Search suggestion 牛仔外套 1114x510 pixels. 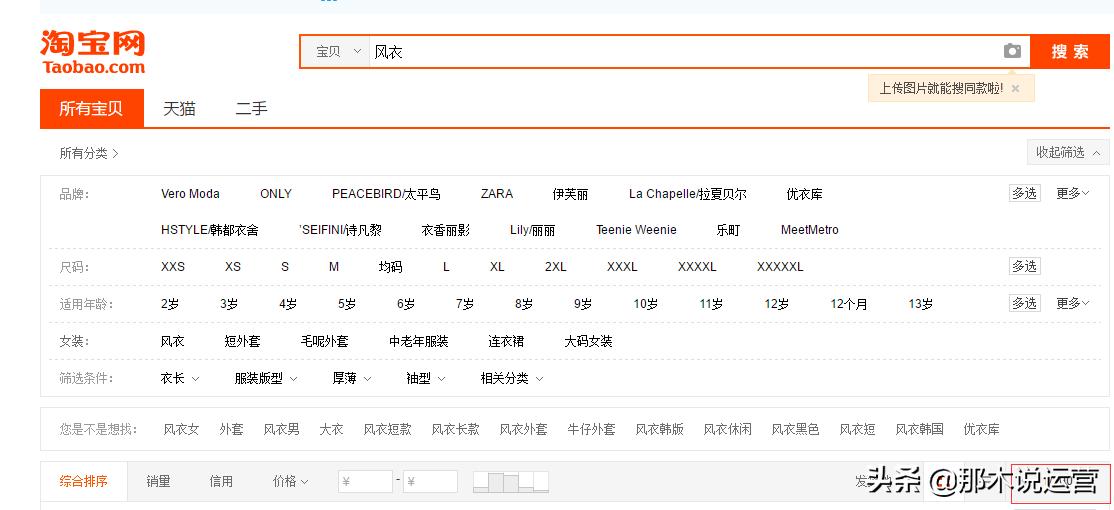coord(591,430)
